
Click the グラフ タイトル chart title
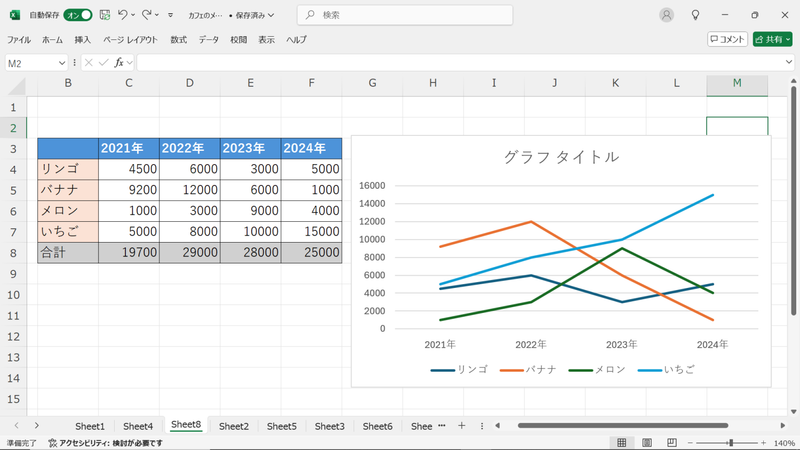[x=561, y=157]
